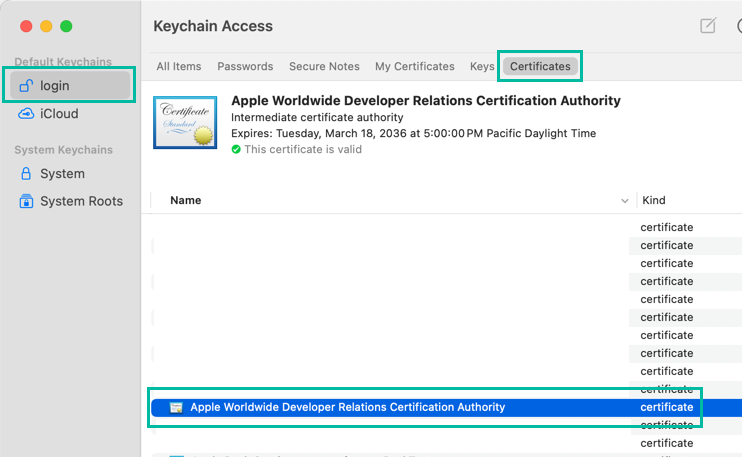Close the Keychain Access window

26,26
